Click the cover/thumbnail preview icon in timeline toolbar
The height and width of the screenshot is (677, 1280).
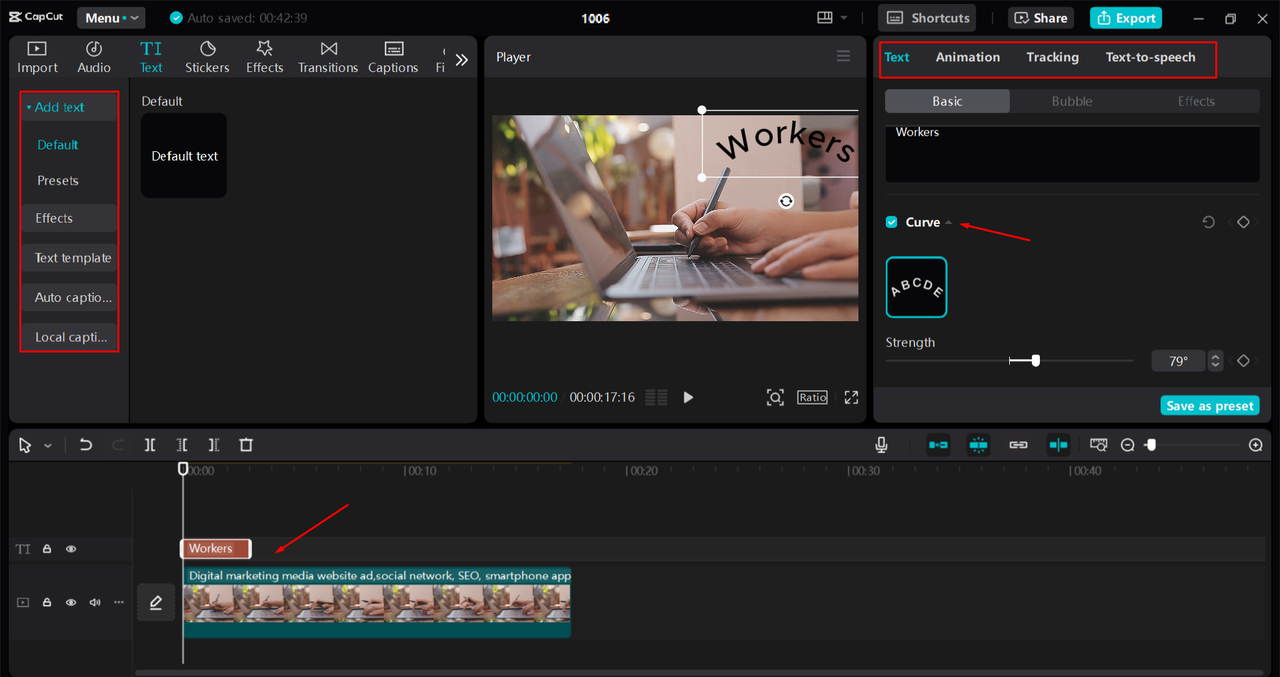(1099, 445)
